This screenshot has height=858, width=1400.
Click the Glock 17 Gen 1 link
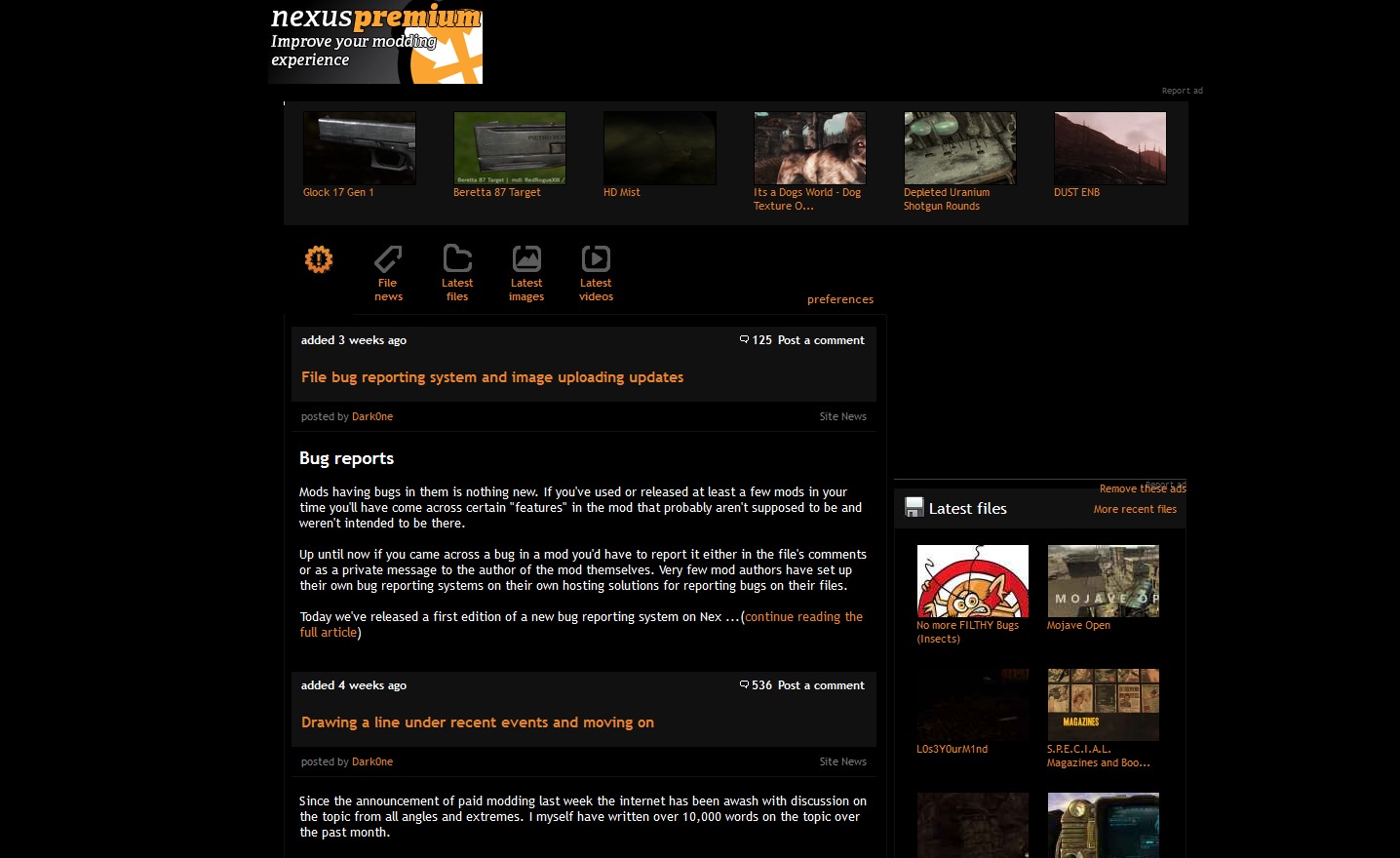[x=338, y=192]
